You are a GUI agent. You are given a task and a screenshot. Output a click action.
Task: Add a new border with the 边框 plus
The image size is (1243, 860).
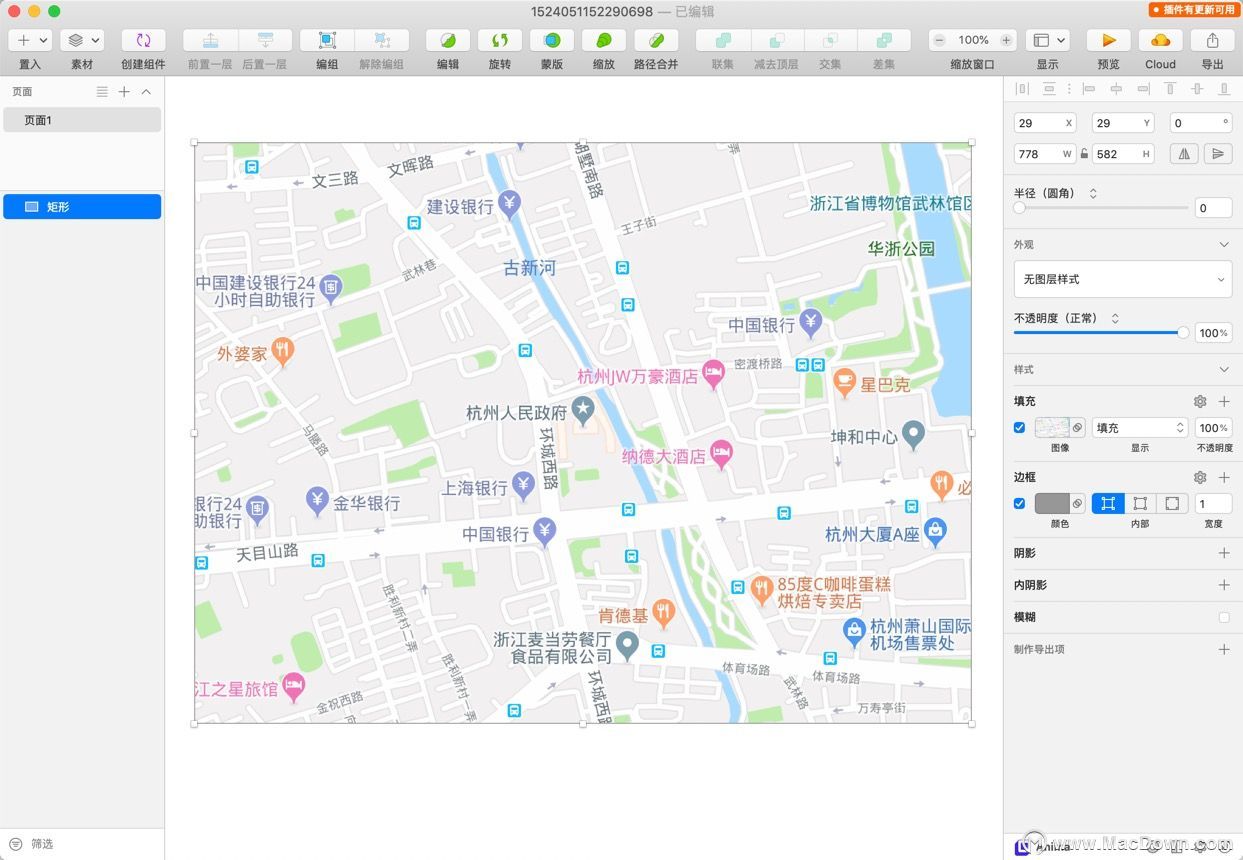pyautogui.click(x=1224, y=477)
